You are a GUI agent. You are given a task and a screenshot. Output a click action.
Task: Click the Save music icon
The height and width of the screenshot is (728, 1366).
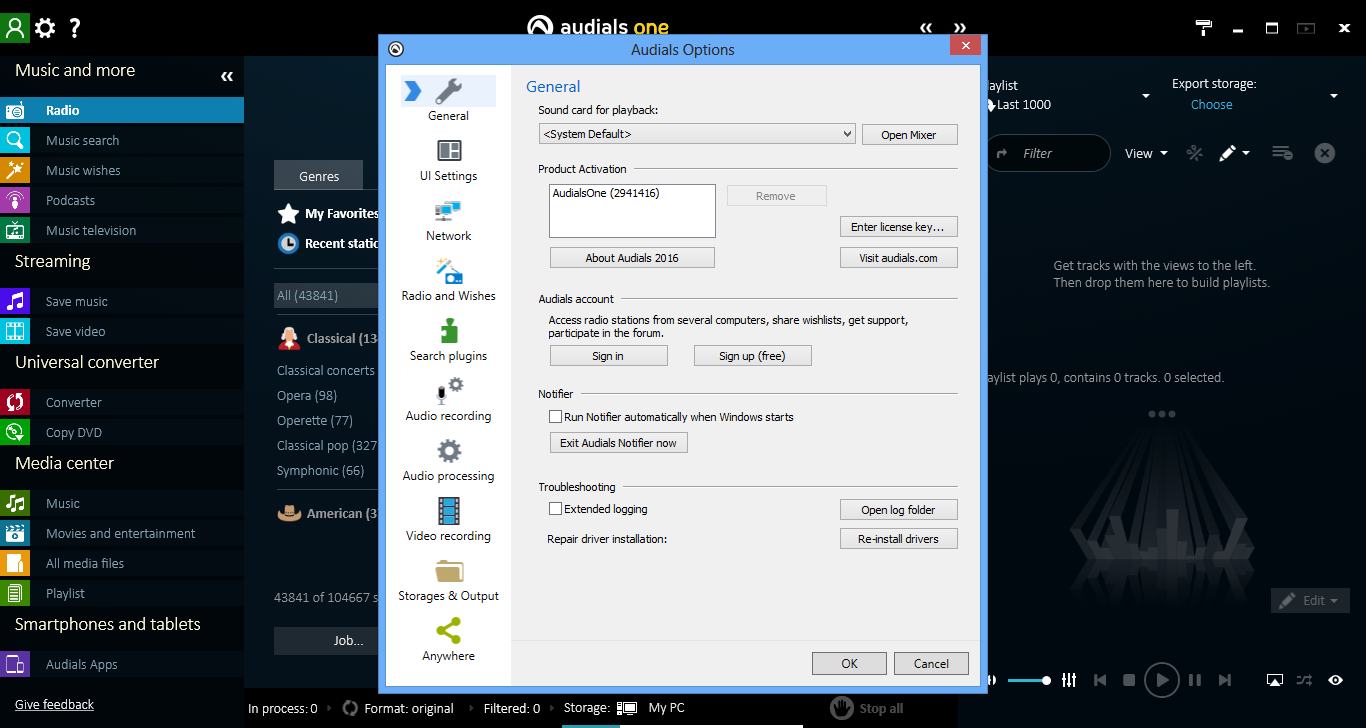point(15,301)
